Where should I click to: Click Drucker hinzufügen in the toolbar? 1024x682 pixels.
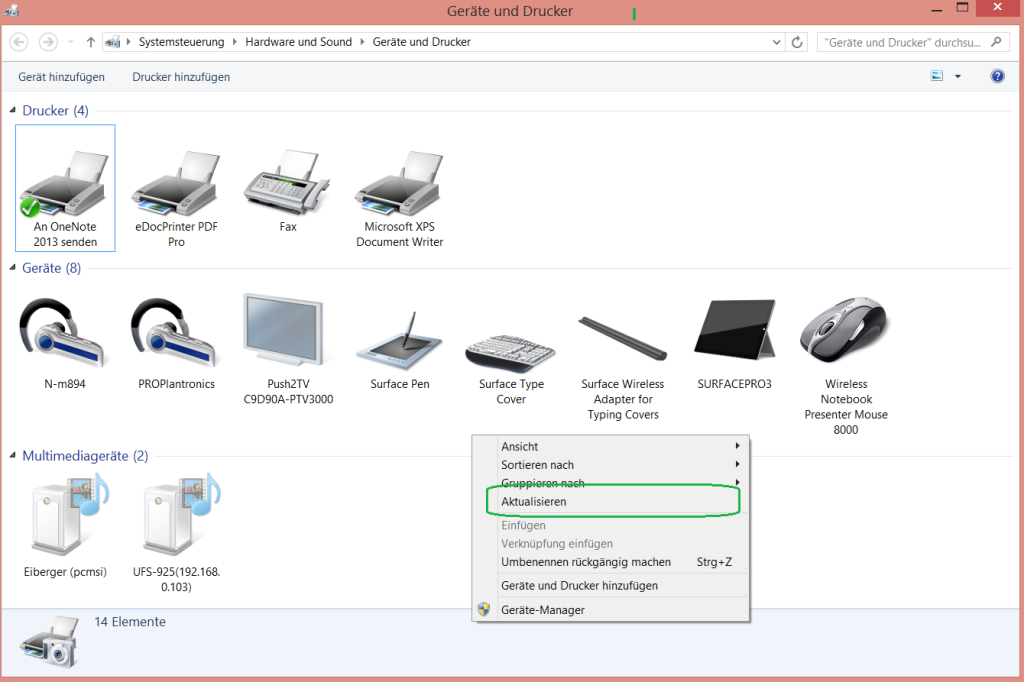(181, 77)
